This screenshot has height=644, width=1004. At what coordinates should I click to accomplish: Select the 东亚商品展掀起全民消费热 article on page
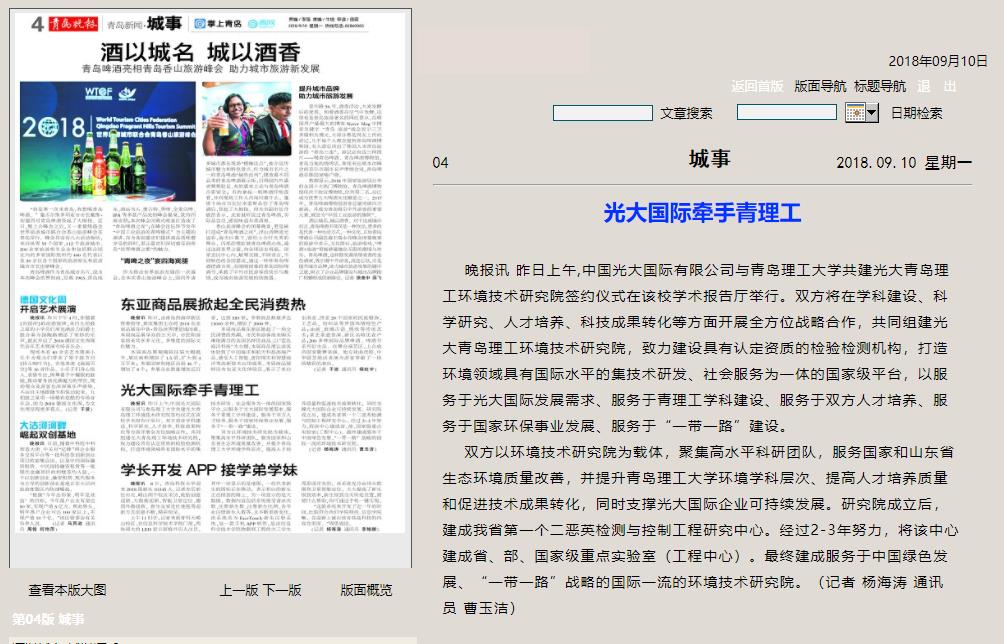(212, 303)
